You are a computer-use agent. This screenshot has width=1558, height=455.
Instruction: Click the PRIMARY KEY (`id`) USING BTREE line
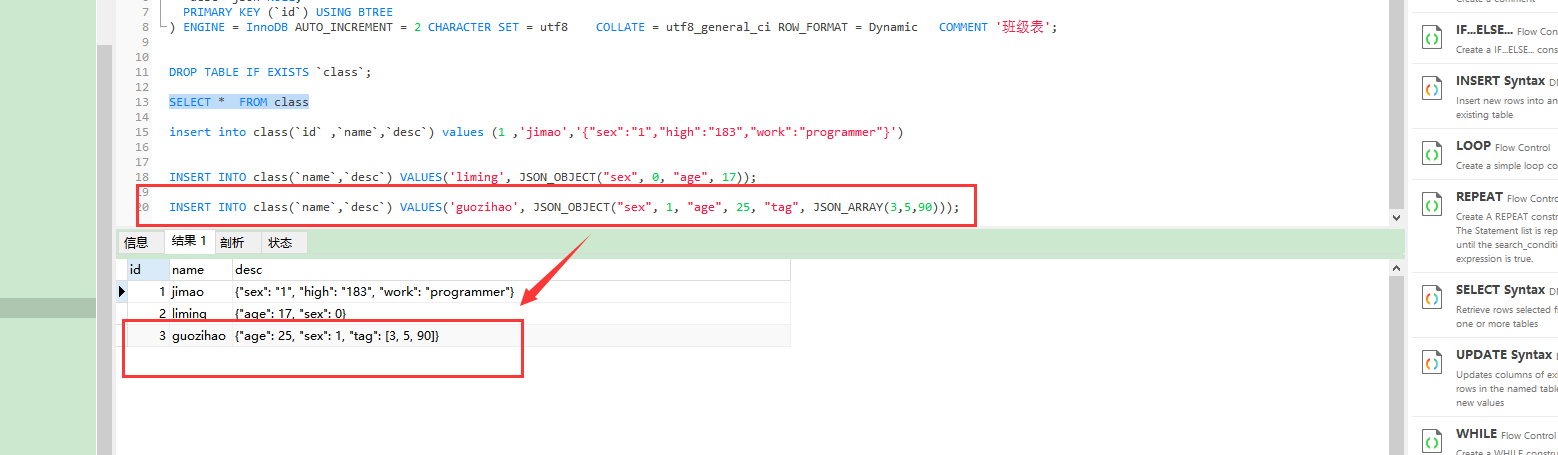(288, 12)
